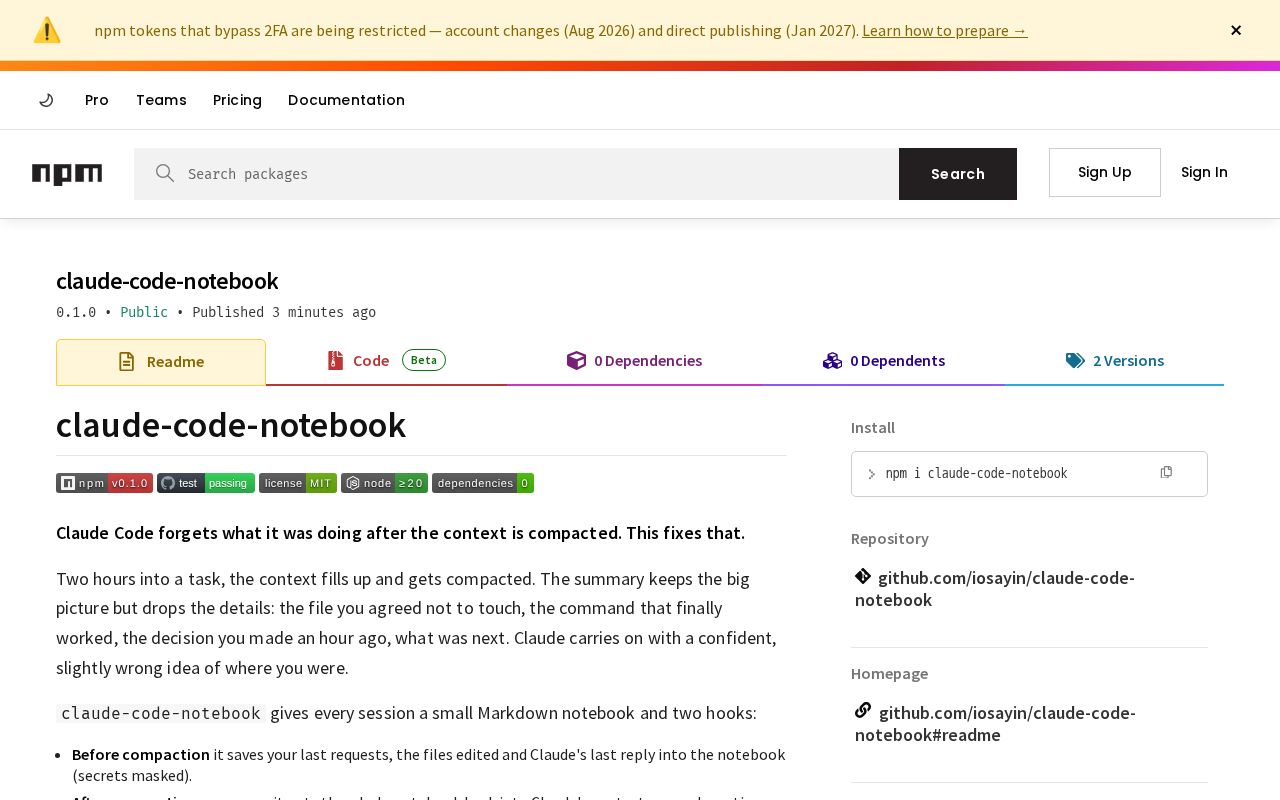
Task: Click Published 3 minutes ago text
Action: pyautogui.click(x=284, y=312)
